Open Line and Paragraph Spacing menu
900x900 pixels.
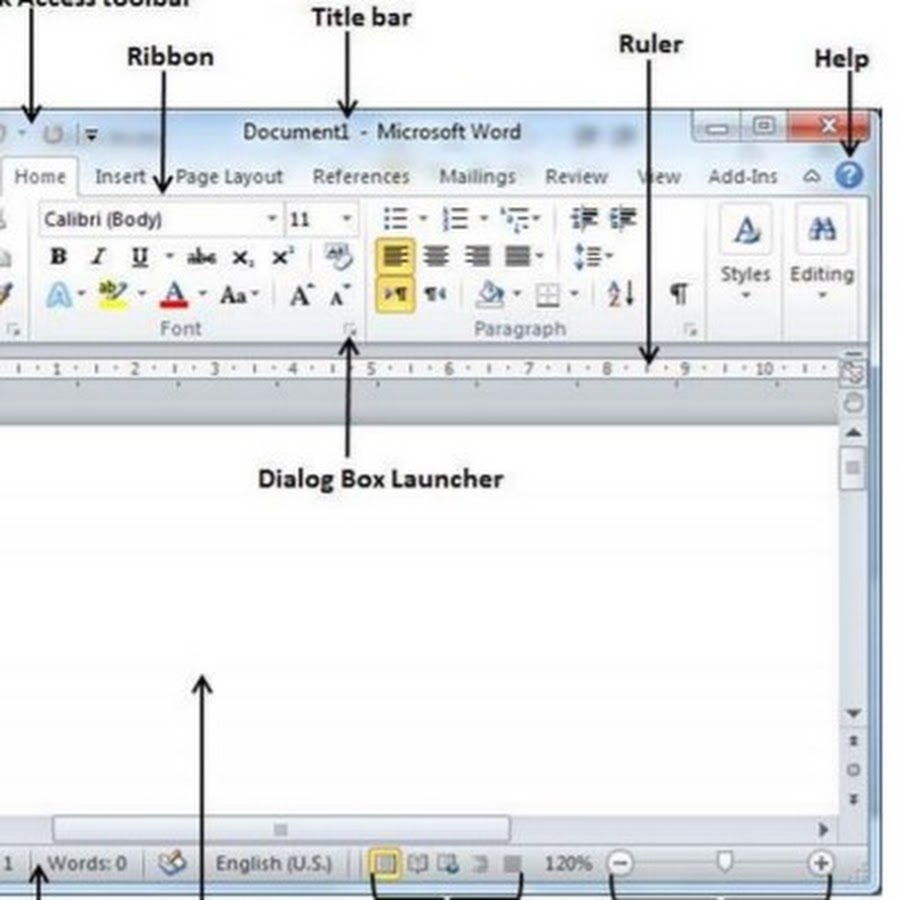pos(593,256)
